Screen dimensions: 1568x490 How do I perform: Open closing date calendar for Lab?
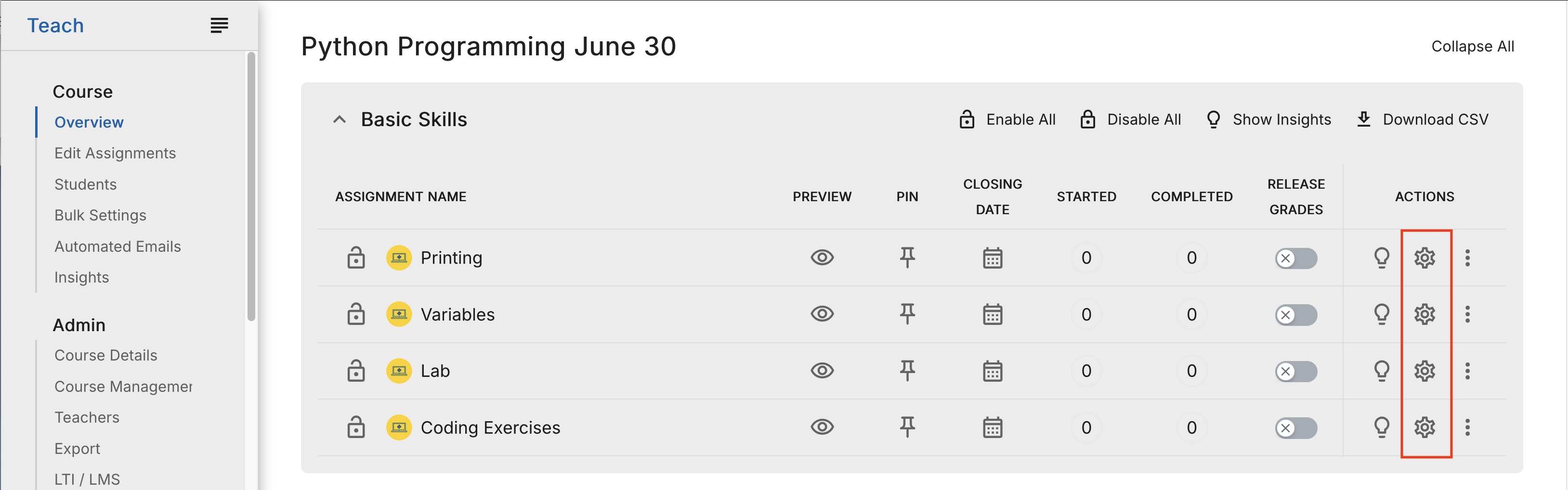click(x=992, y=371)
